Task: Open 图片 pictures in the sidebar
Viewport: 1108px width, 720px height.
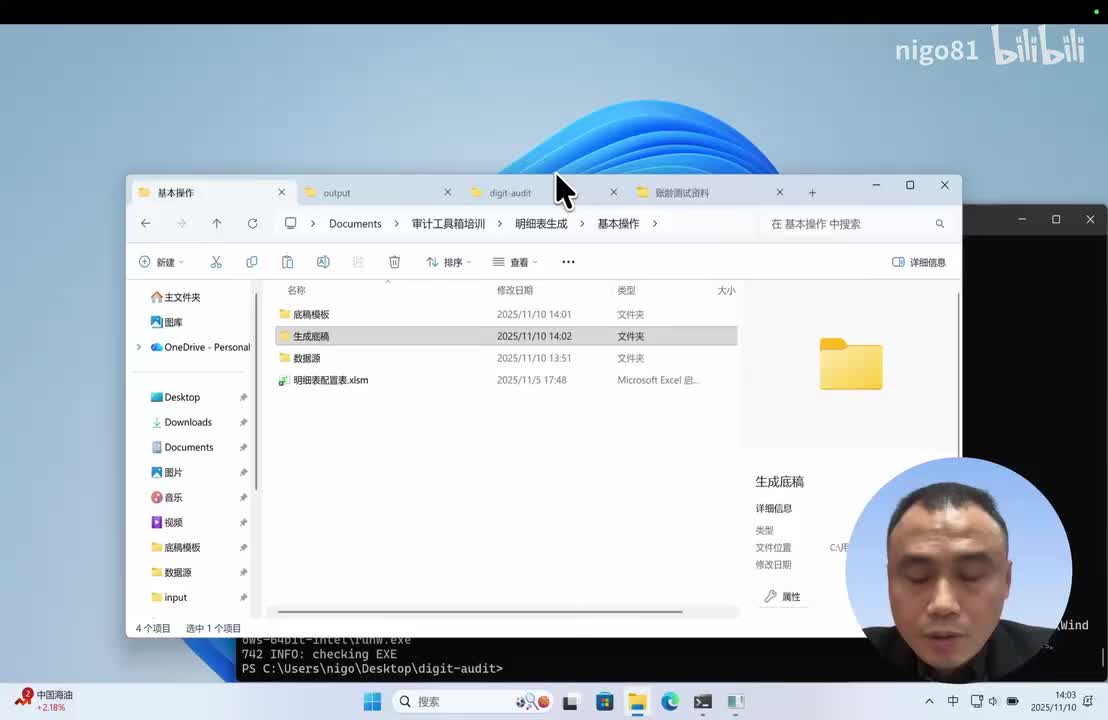Action: click(x=167, y=473)
